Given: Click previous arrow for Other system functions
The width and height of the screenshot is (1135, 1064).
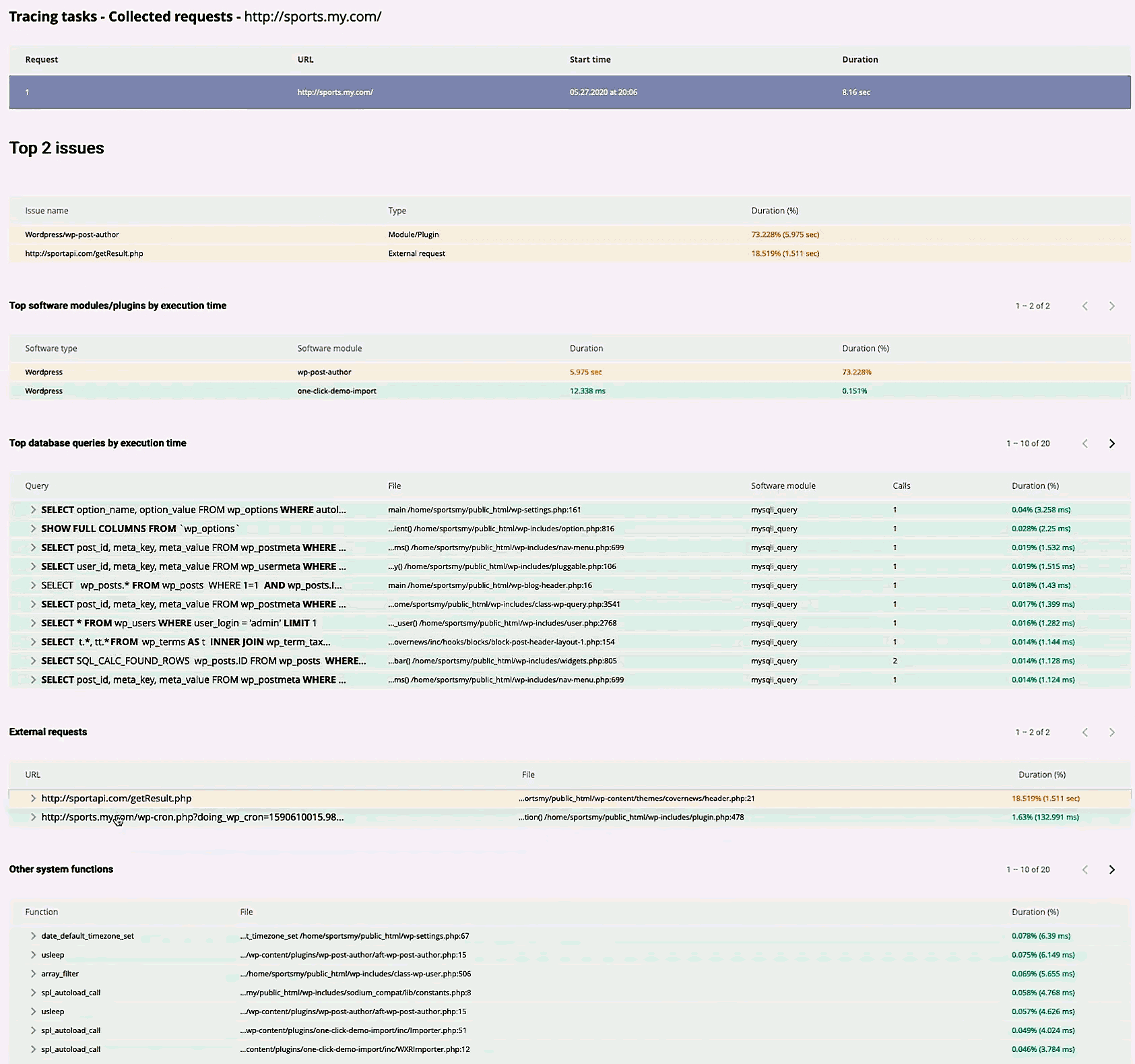Looking at the screenshot, I should click(1085, 869).
